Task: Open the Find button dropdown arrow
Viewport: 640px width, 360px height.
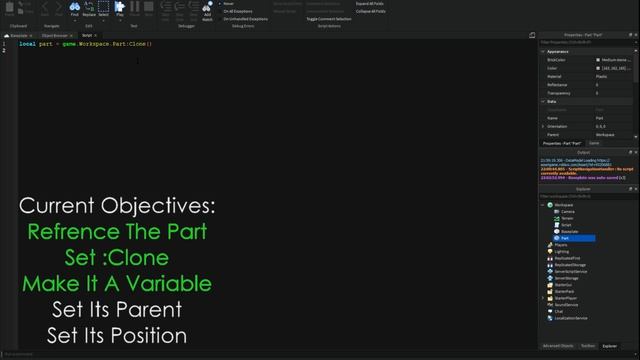Action: point(74,20)
